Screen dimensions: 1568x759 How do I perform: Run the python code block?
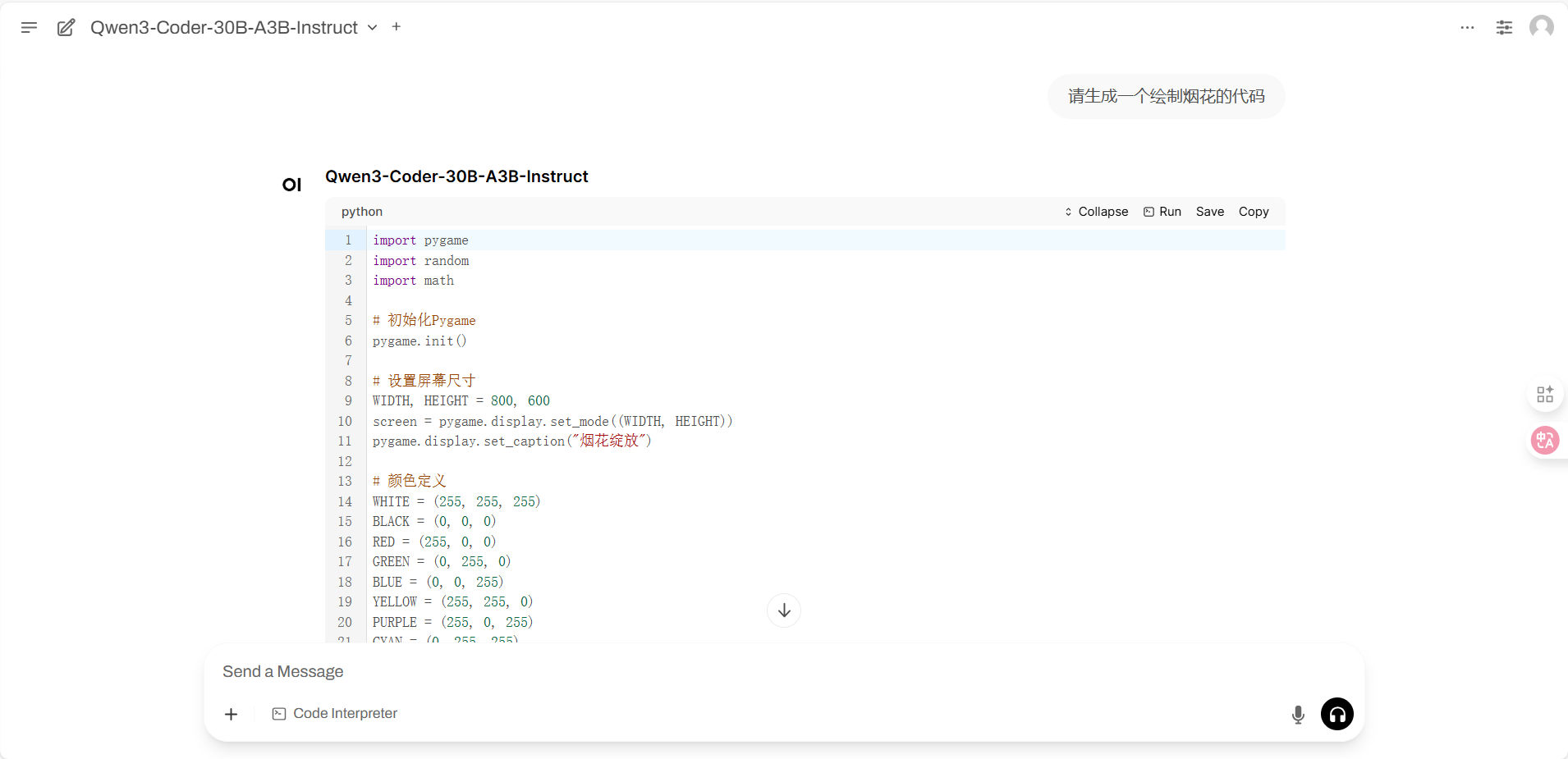coord(1162,212)
